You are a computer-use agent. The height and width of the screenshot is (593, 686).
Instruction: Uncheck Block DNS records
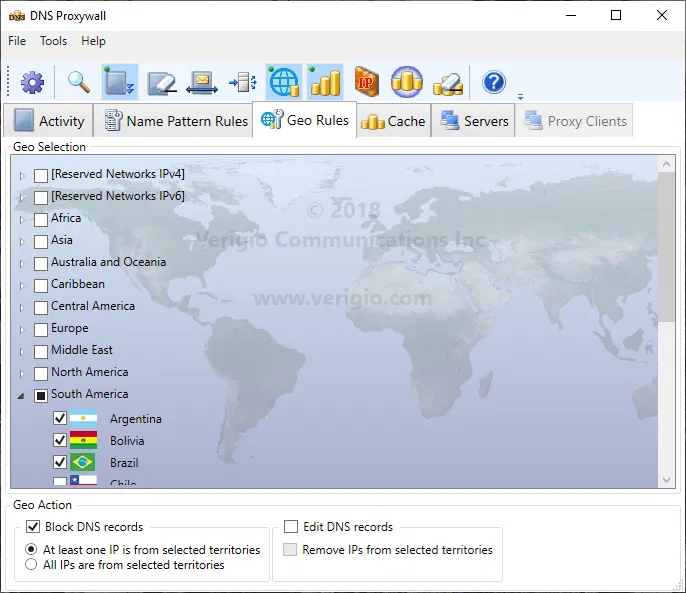click(x=33, y=526)
